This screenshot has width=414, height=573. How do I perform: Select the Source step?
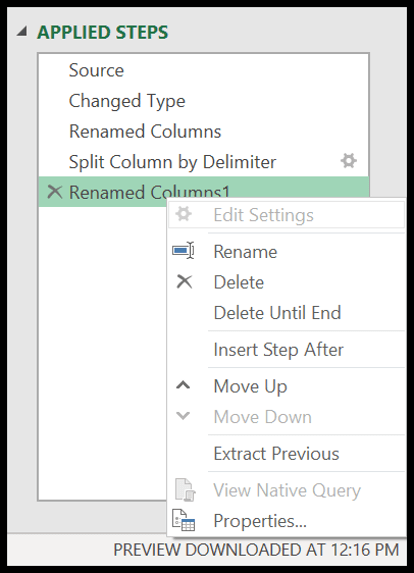[x=204, y=70]
